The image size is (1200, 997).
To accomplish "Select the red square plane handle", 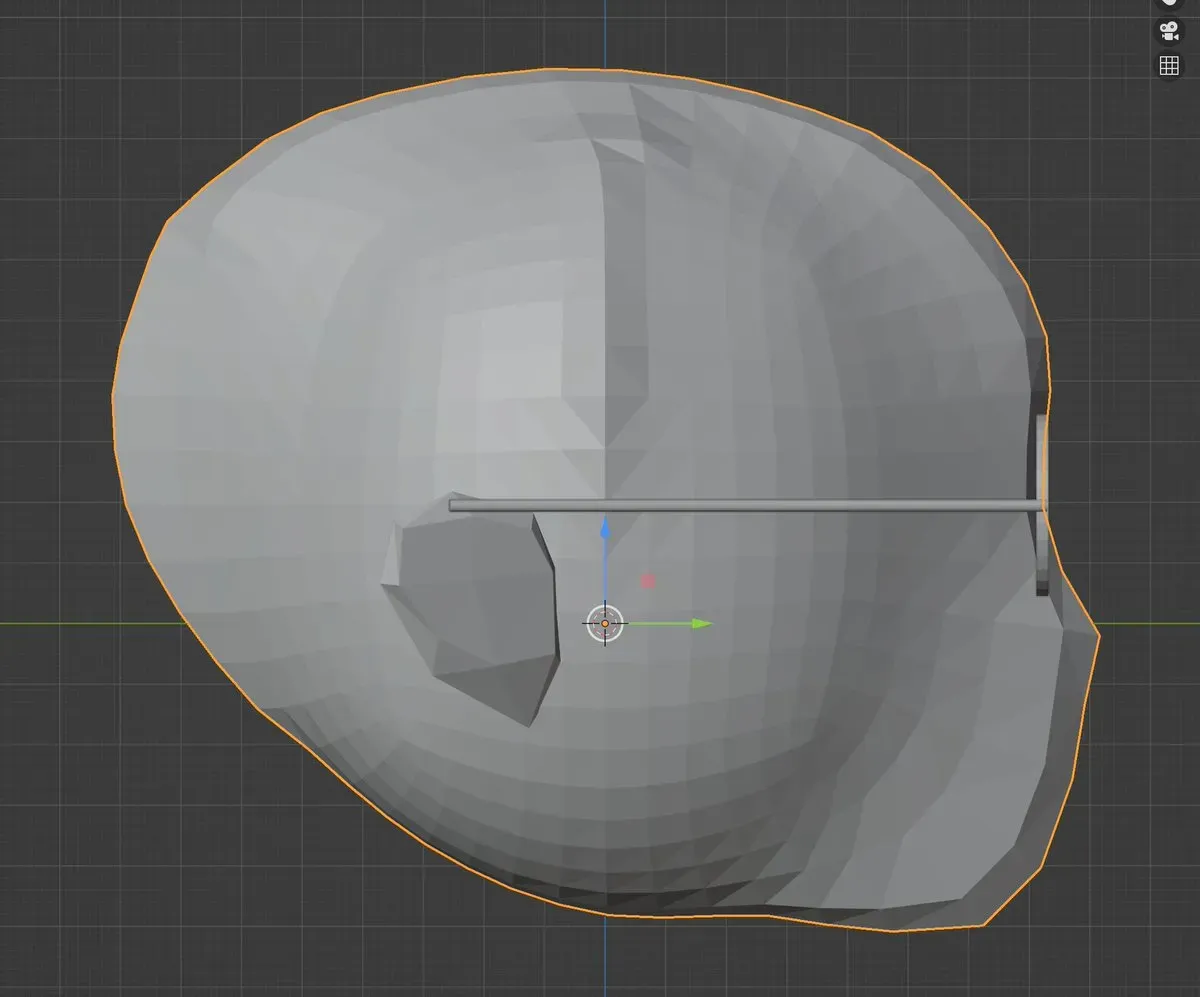I will pos(647,581).
